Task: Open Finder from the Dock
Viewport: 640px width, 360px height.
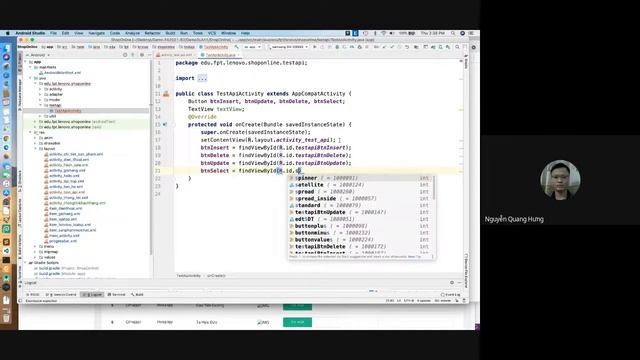Action: tap(6, 48)
